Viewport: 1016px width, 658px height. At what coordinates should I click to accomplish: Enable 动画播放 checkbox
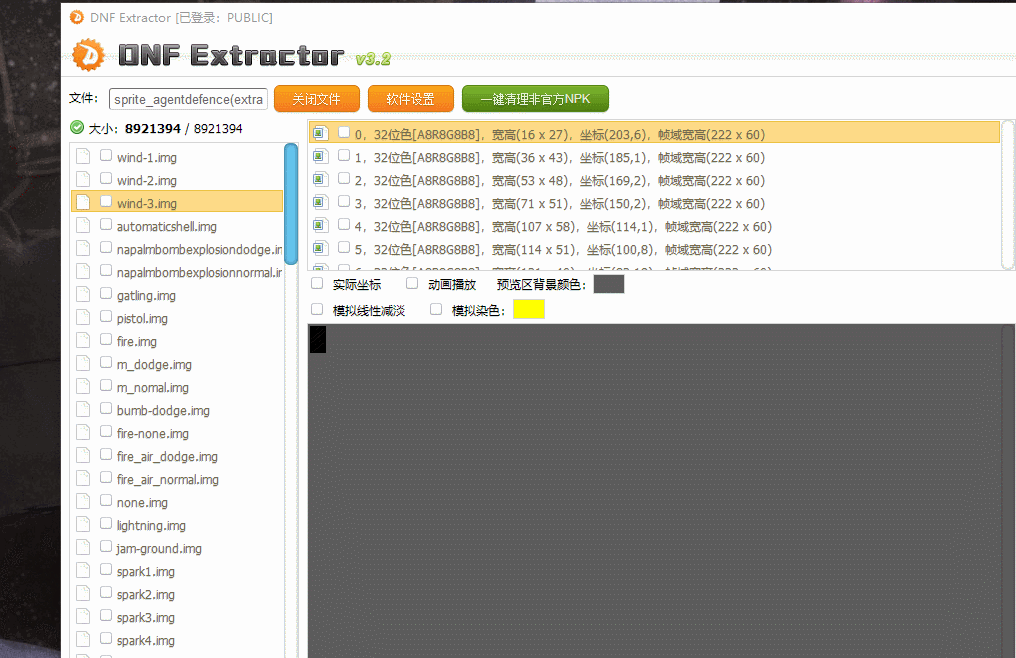[412, 283]
